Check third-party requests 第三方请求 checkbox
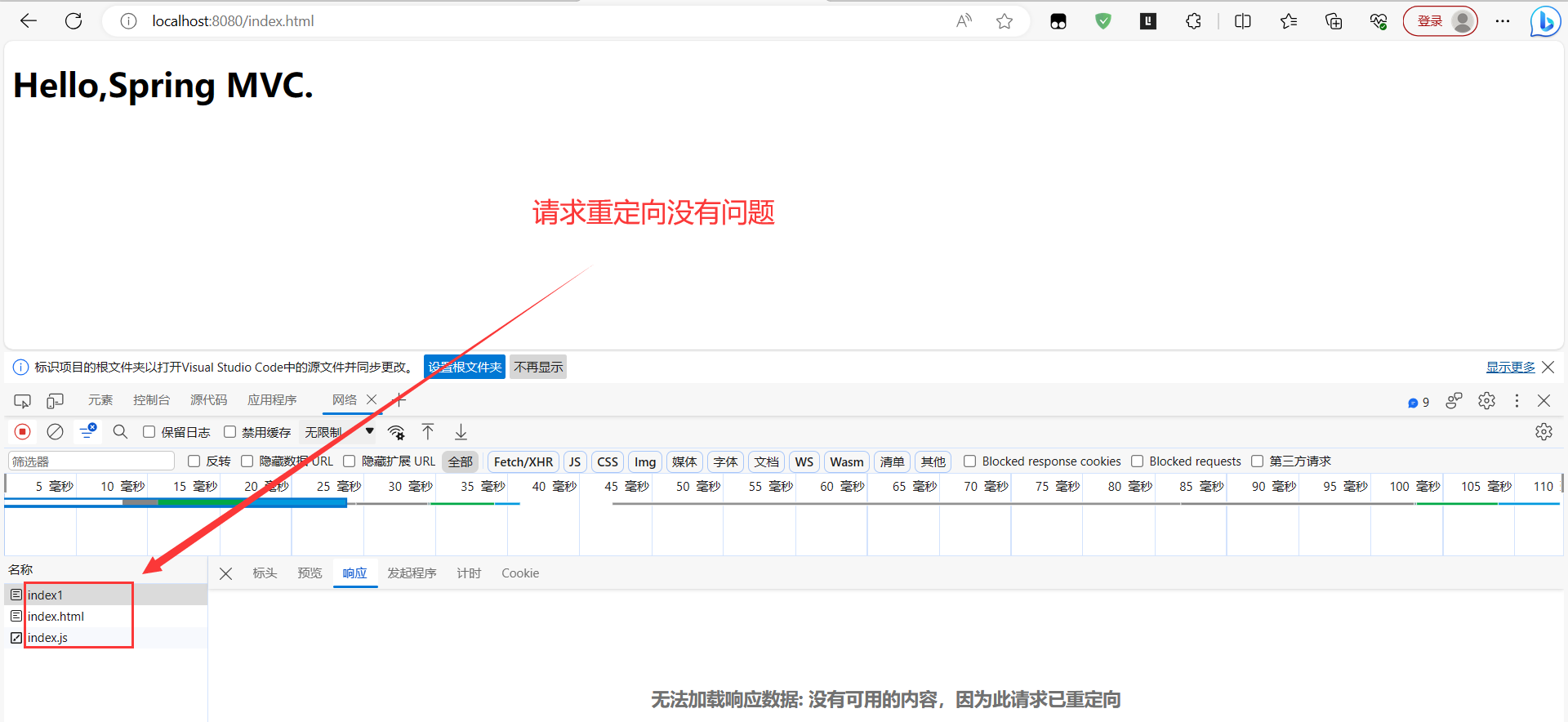This screenshot has width=1568, height=722. pos(1257,461)
